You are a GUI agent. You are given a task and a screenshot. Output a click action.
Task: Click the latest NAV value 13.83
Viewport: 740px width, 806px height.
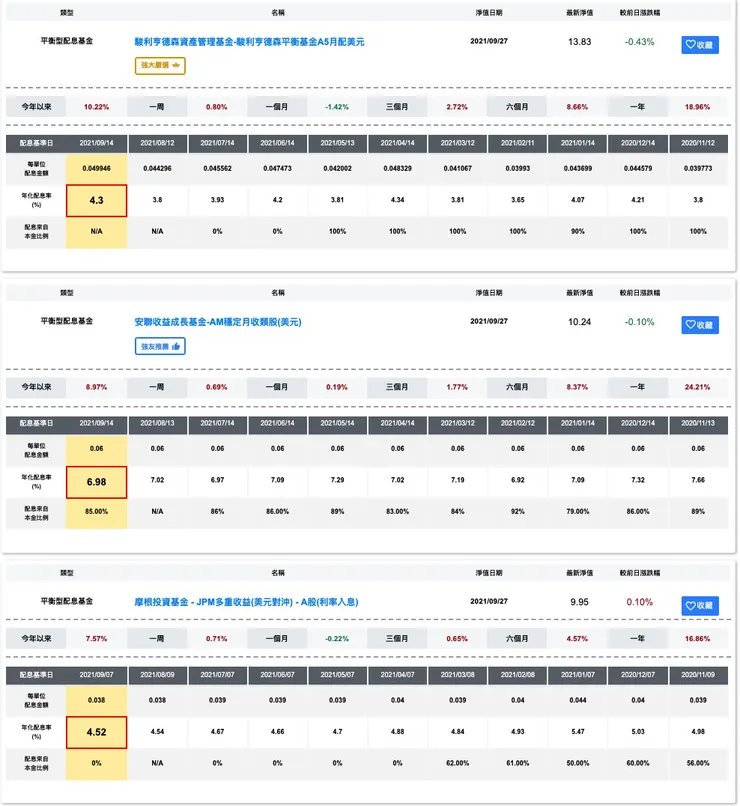(x=579, y=42)
